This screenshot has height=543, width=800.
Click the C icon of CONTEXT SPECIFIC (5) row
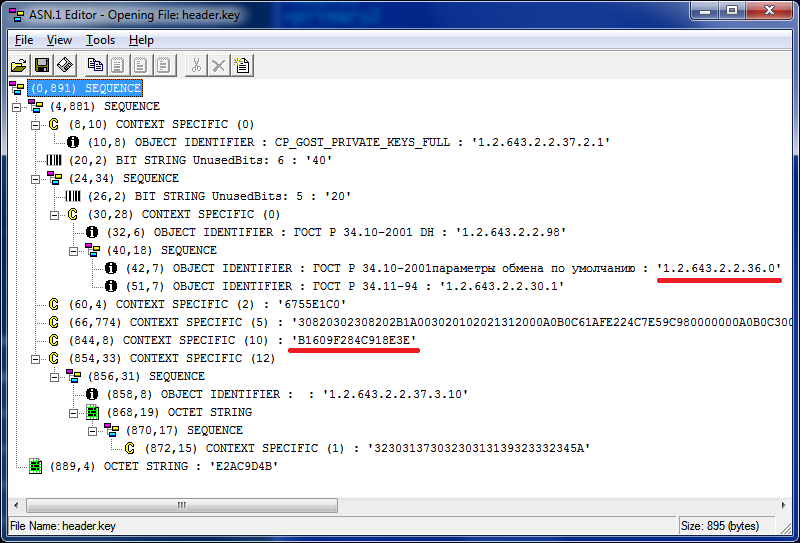tap(54, 322)
